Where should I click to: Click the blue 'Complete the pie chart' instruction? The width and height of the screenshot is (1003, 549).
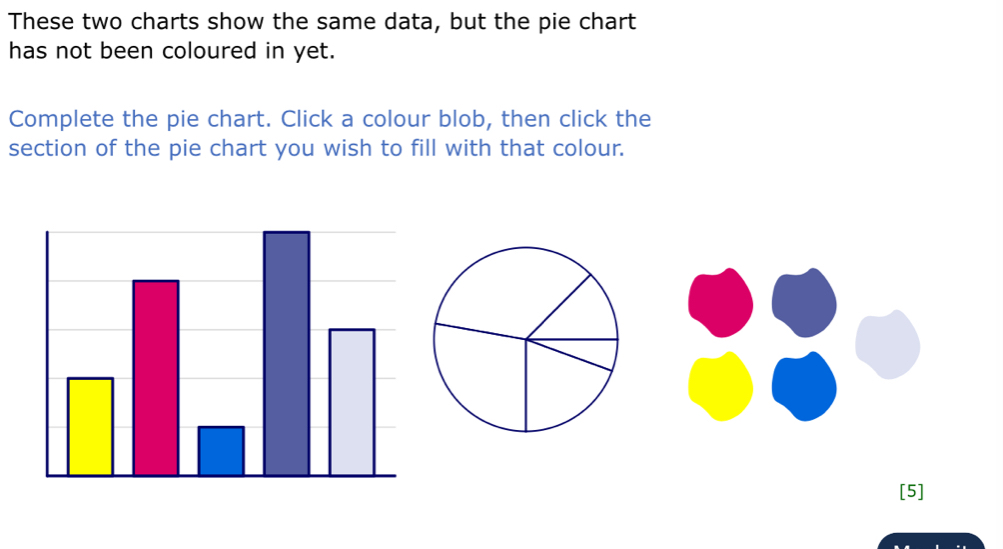pos(329,134)
